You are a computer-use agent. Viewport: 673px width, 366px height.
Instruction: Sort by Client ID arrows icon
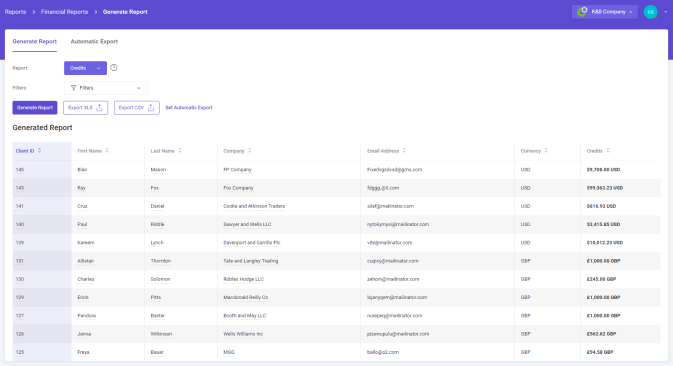pyautogui.click(x=39, y=151)
